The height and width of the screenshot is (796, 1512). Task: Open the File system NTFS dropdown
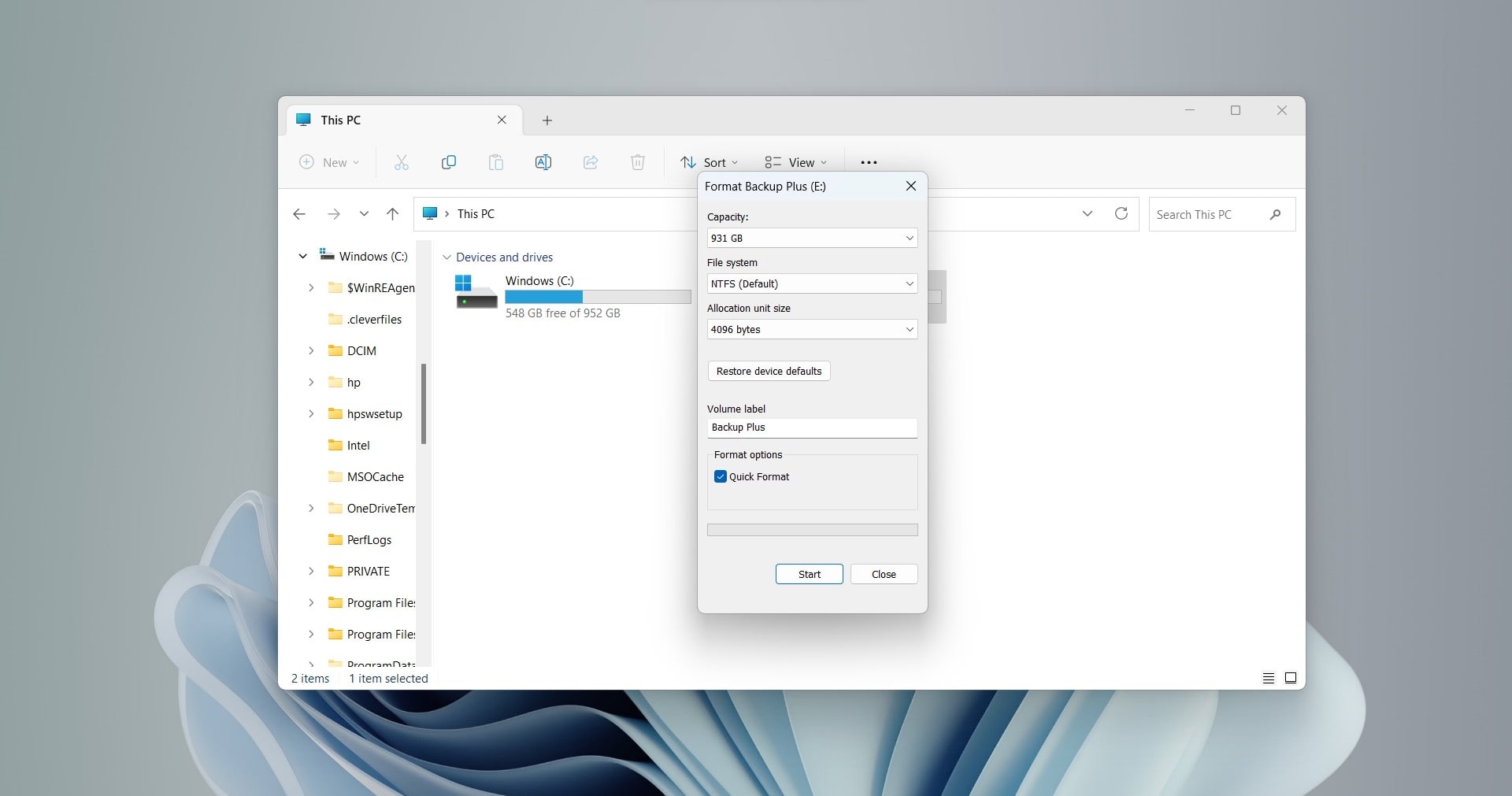pos(811,283)
